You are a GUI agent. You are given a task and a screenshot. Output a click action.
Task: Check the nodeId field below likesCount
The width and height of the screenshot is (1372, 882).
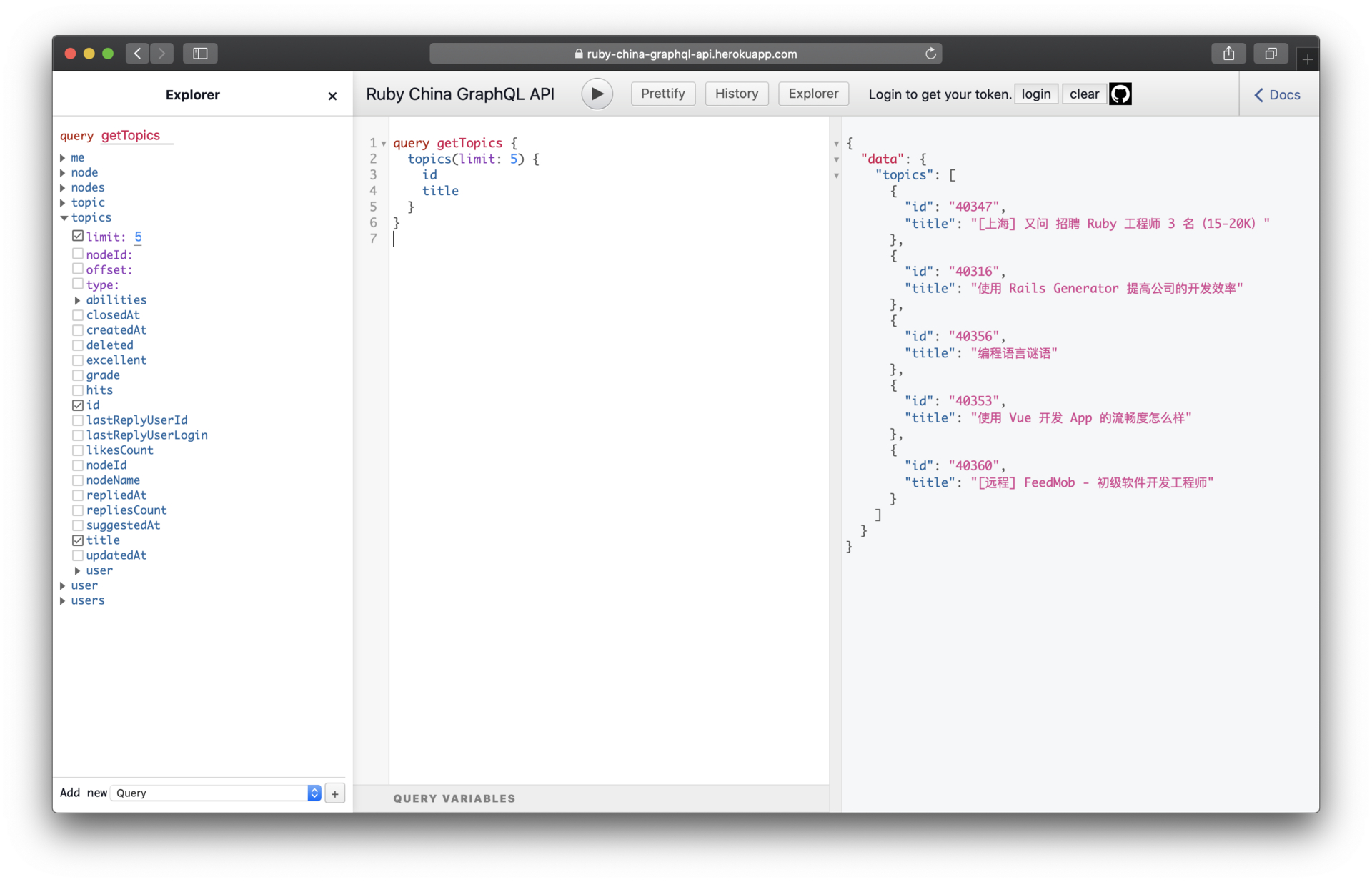[78, 465]
